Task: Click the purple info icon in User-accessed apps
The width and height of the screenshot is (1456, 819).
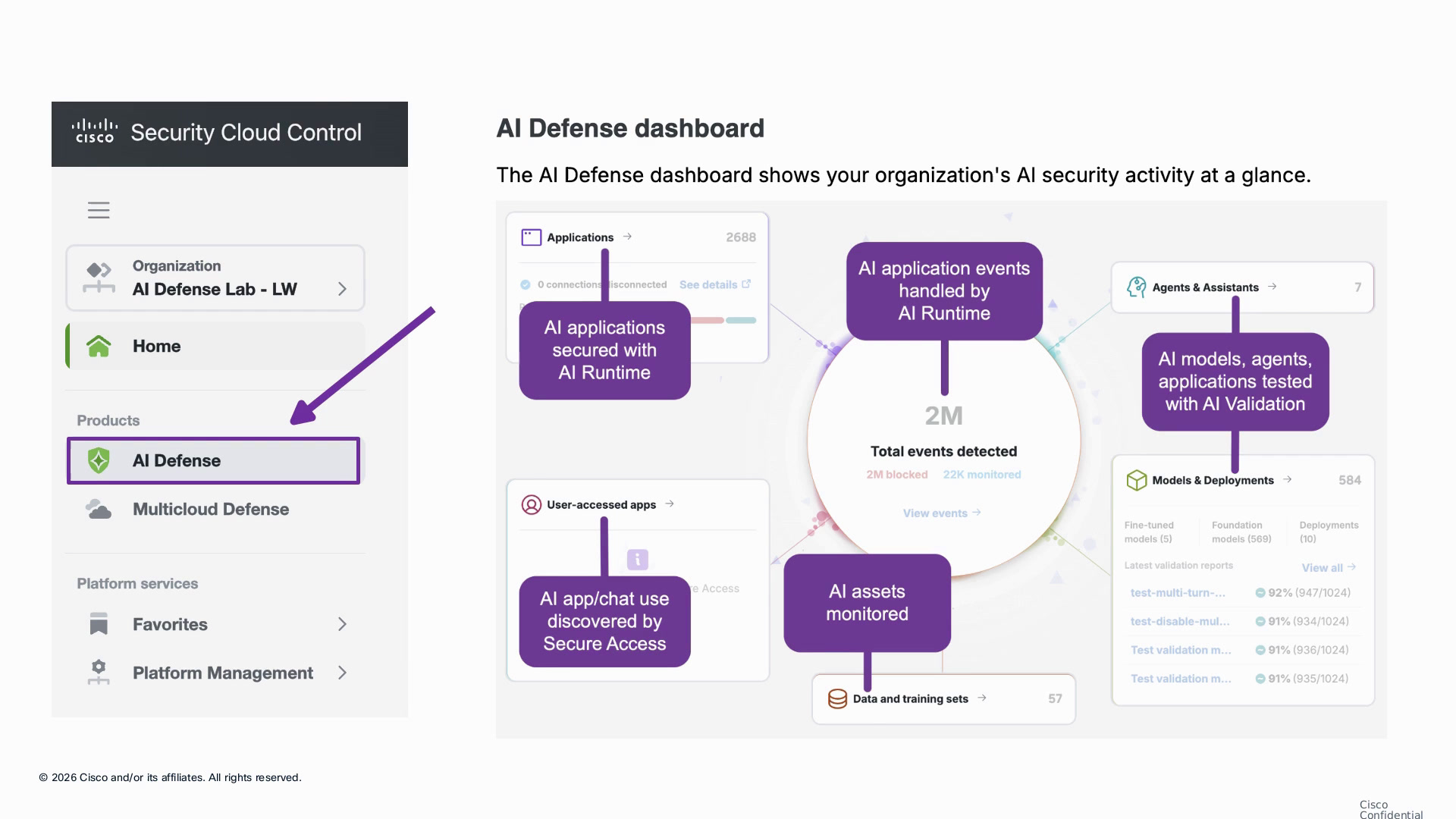Action: pos(638,560)
